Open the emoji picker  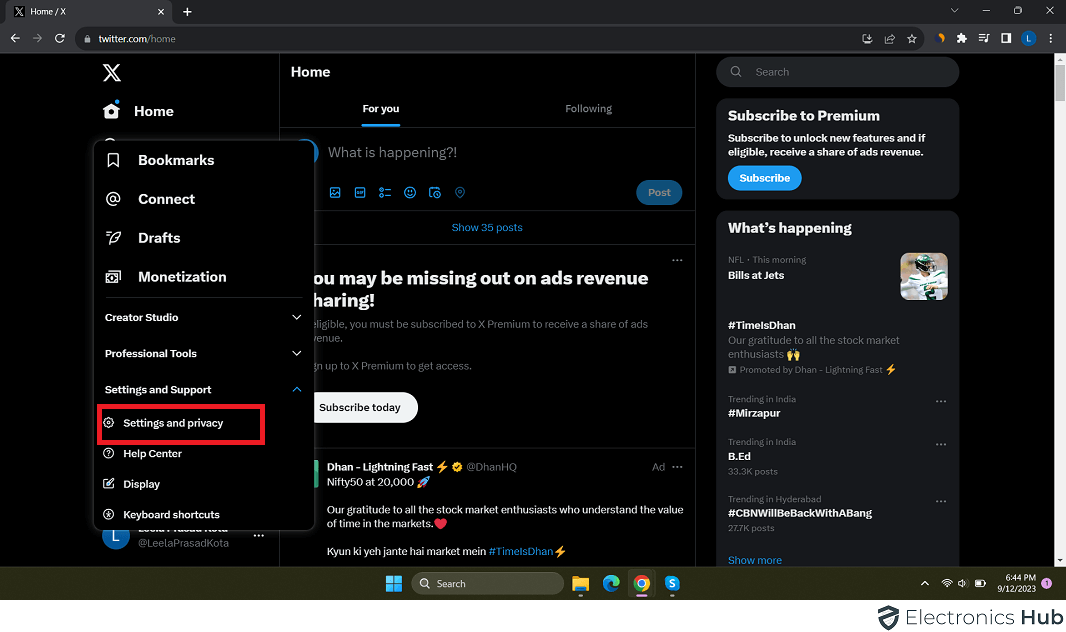click(x=410, y=192)
